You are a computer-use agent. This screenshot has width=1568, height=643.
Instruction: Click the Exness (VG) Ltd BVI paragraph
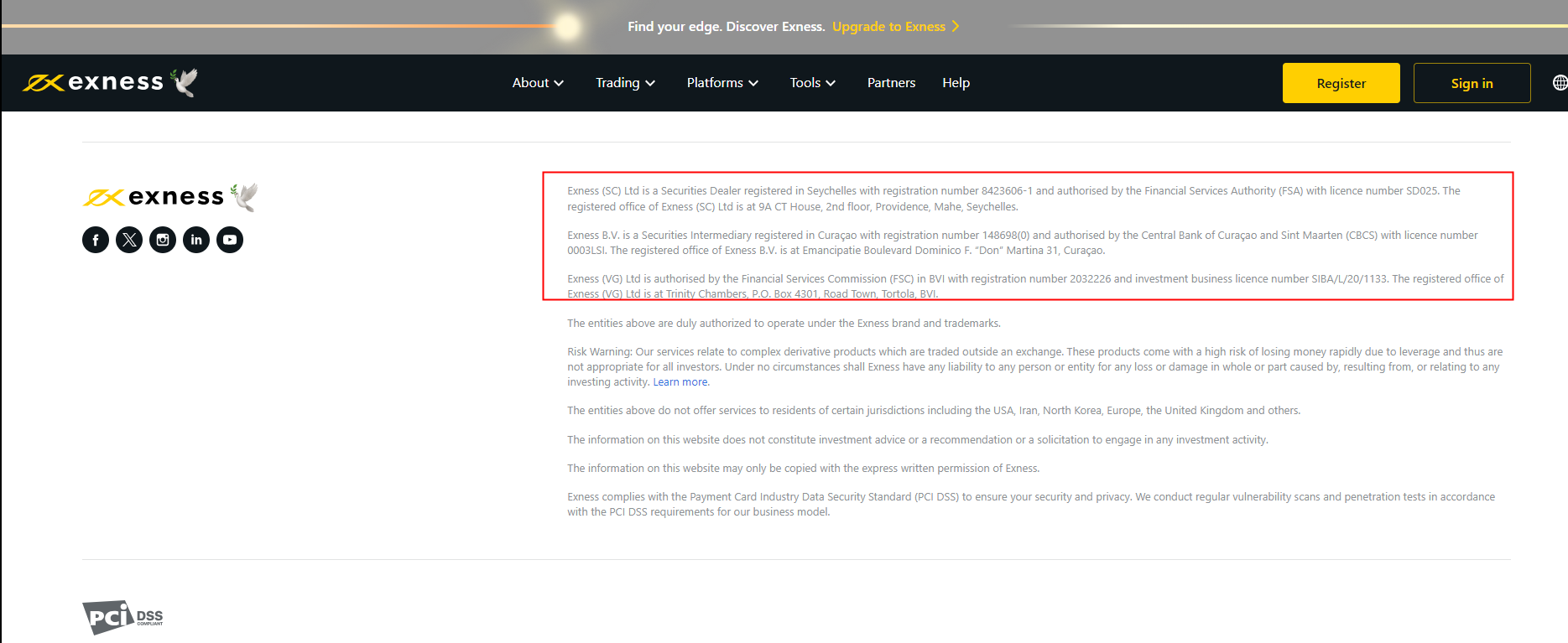tap(1035, 287)
